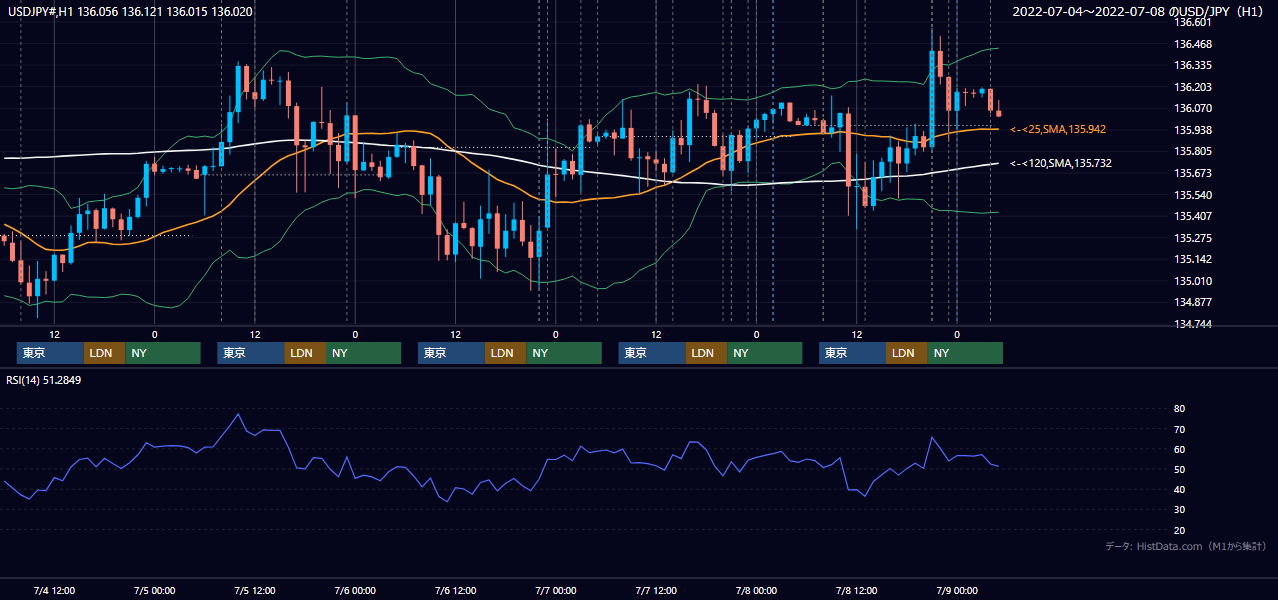Image resolution: width=1278 pixels, height=600 pixels.
Task: Click the last NY session box for 7/8
Action: pos(965,353)
